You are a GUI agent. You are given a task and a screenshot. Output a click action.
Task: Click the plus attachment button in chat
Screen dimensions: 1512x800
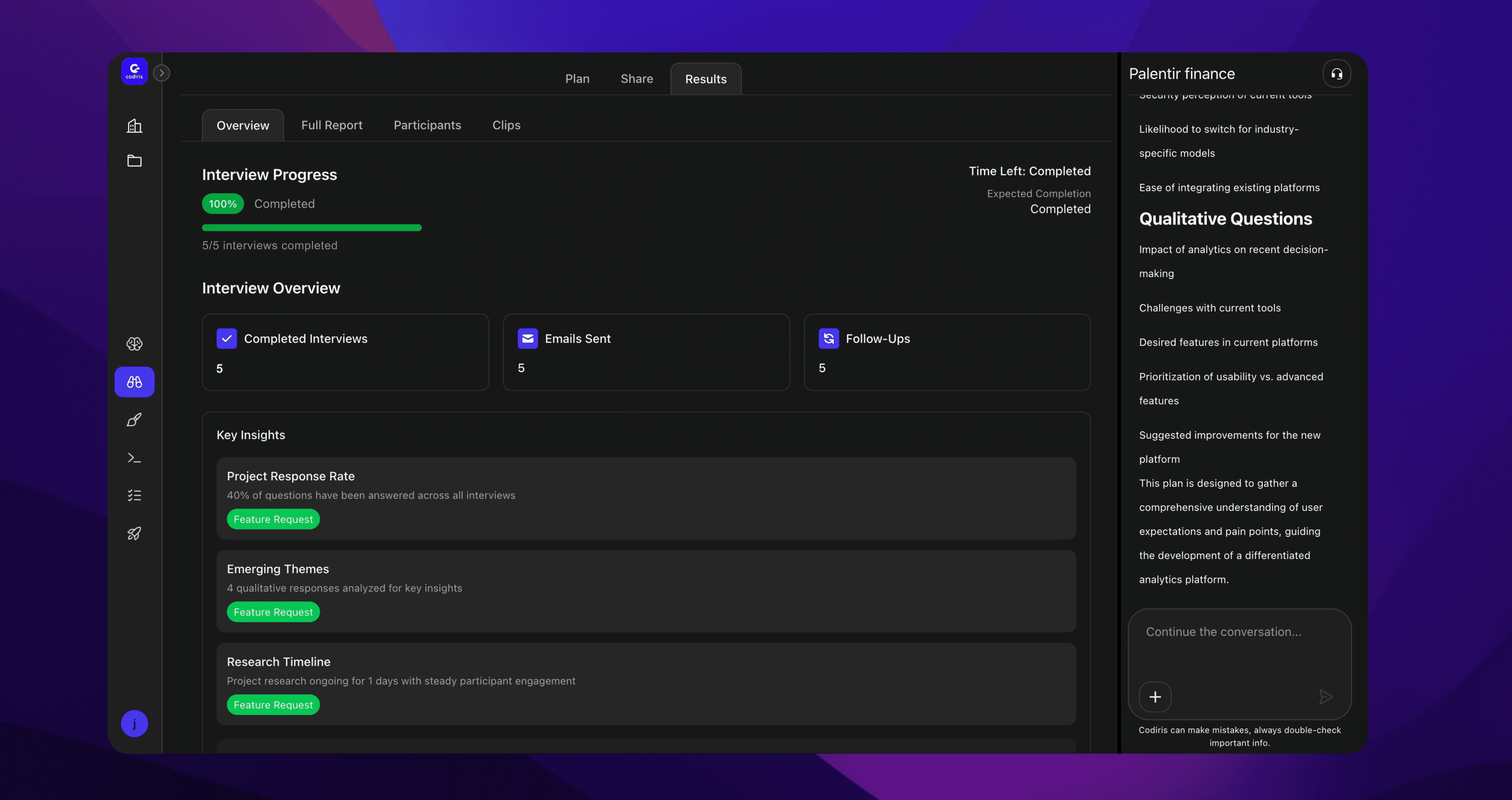[1155, 697]
